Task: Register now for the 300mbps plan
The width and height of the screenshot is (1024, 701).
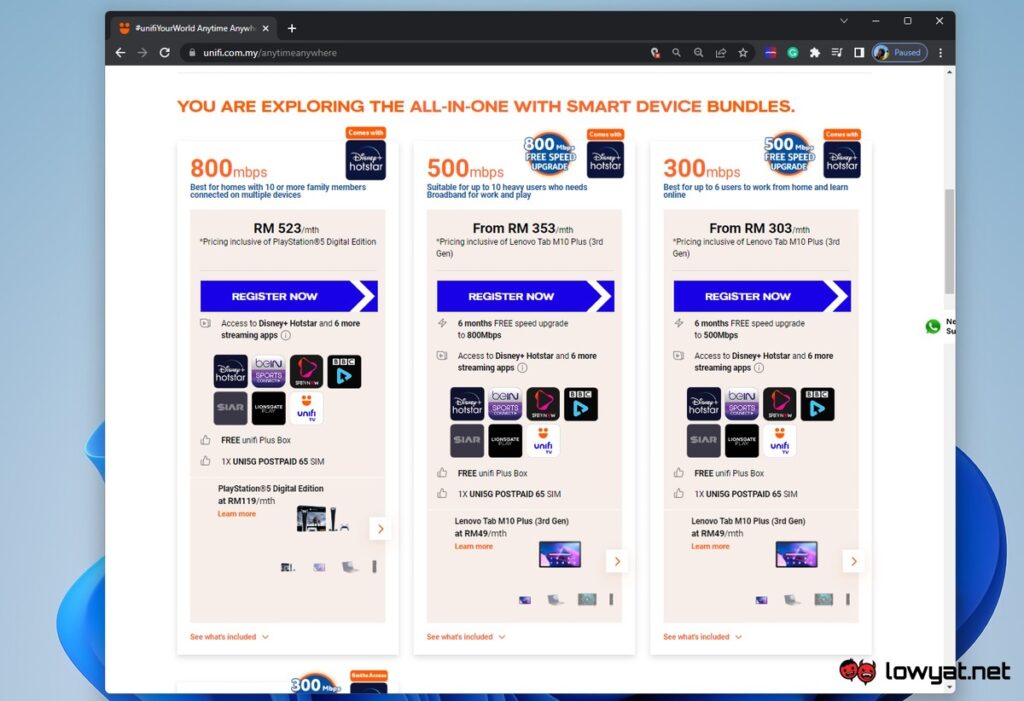Action: point(762,296)
